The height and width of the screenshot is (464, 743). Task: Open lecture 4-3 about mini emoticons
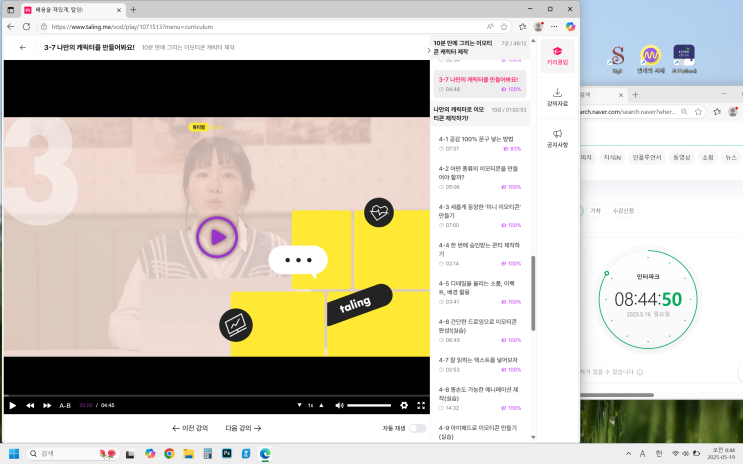click(480, 216)
